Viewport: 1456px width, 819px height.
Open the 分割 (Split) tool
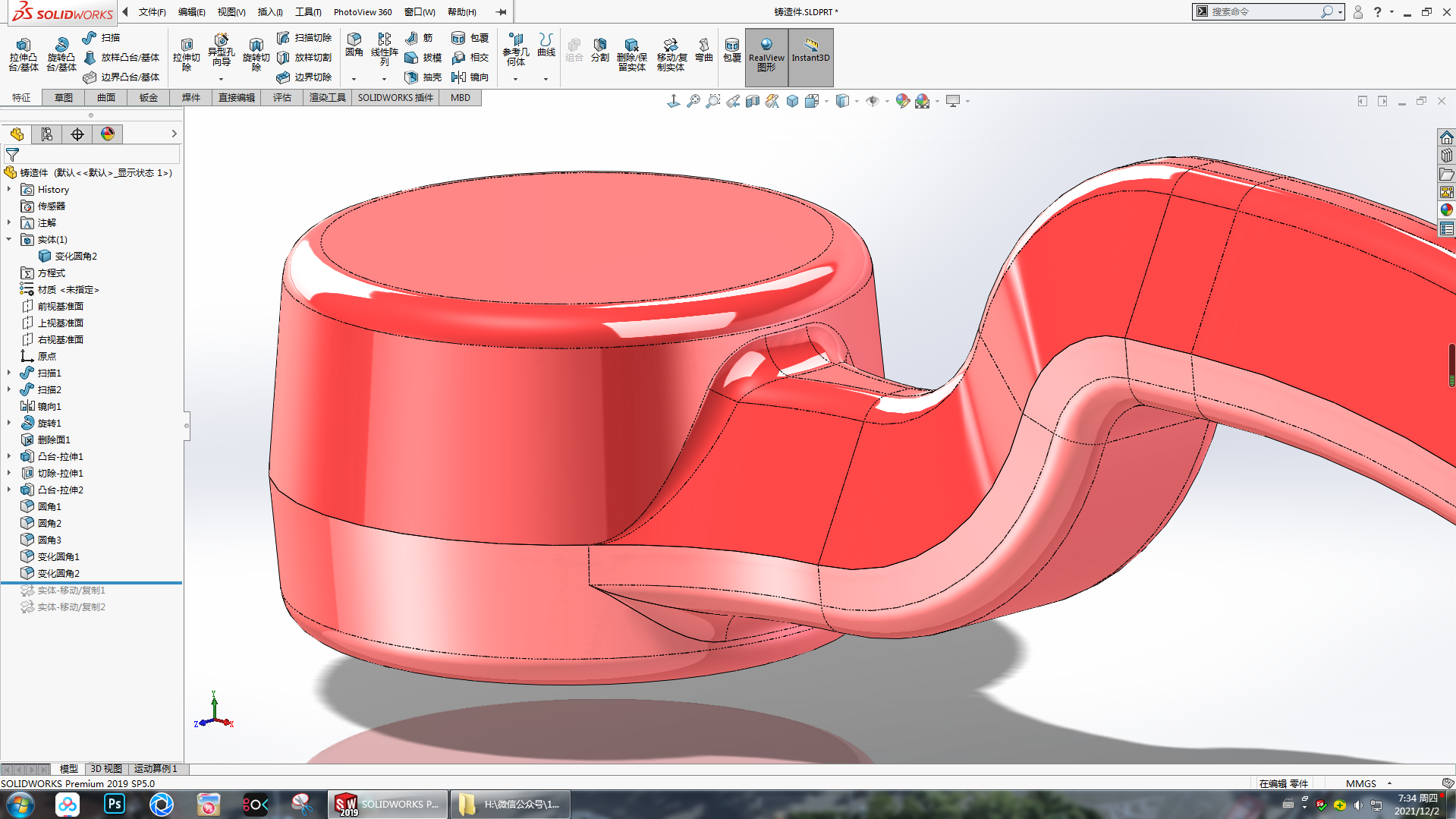(599, 49)
